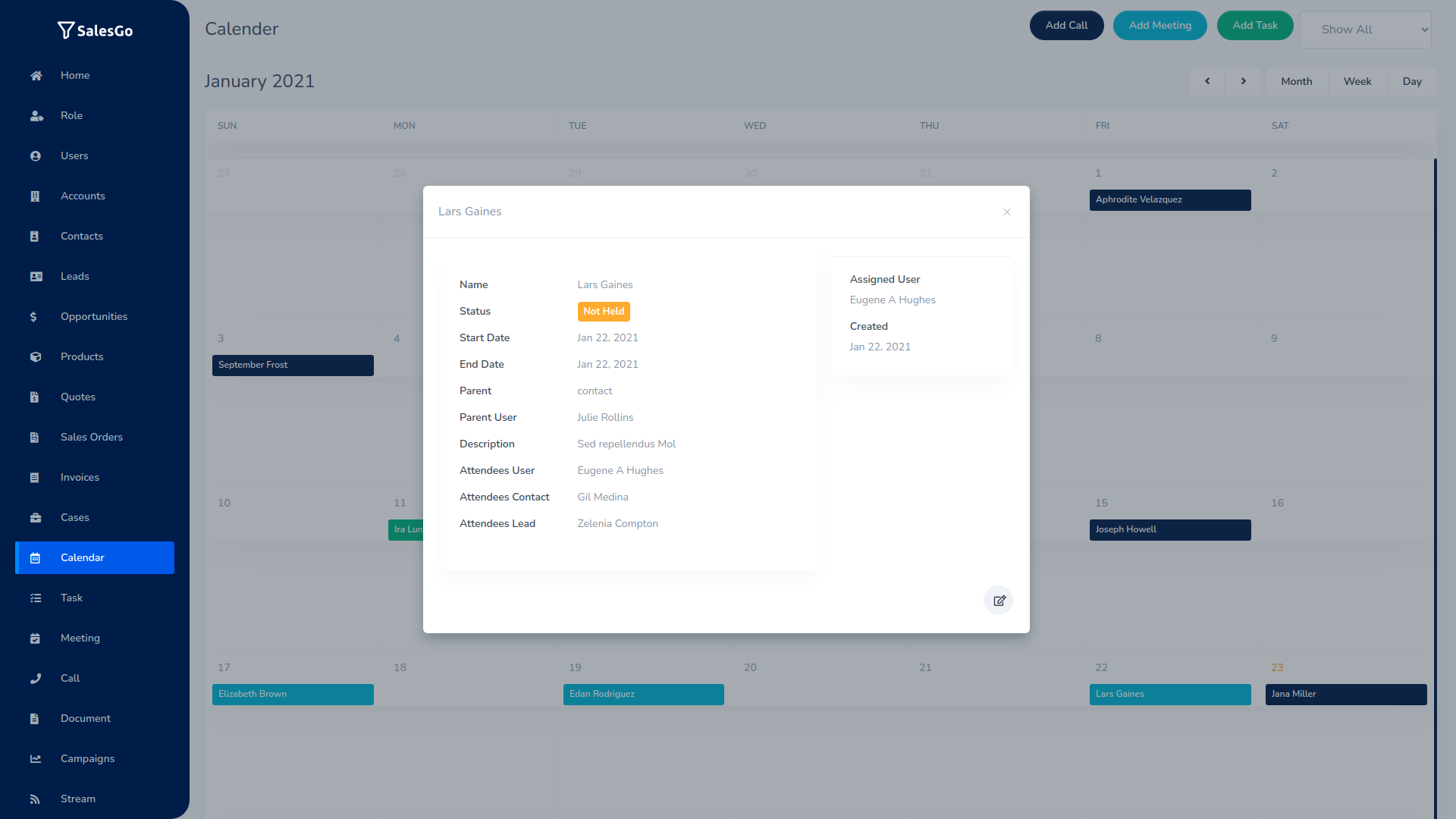Click the Calendar icon in sidebar
Screen dimensions: 1456x819
coord(35,557)
